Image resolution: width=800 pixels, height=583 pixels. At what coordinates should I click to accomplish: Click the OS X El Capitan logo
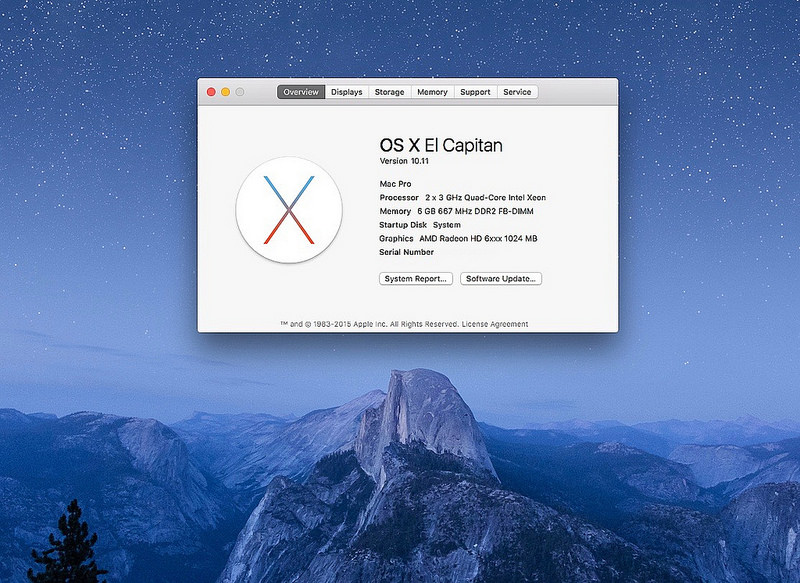point(289,210)
